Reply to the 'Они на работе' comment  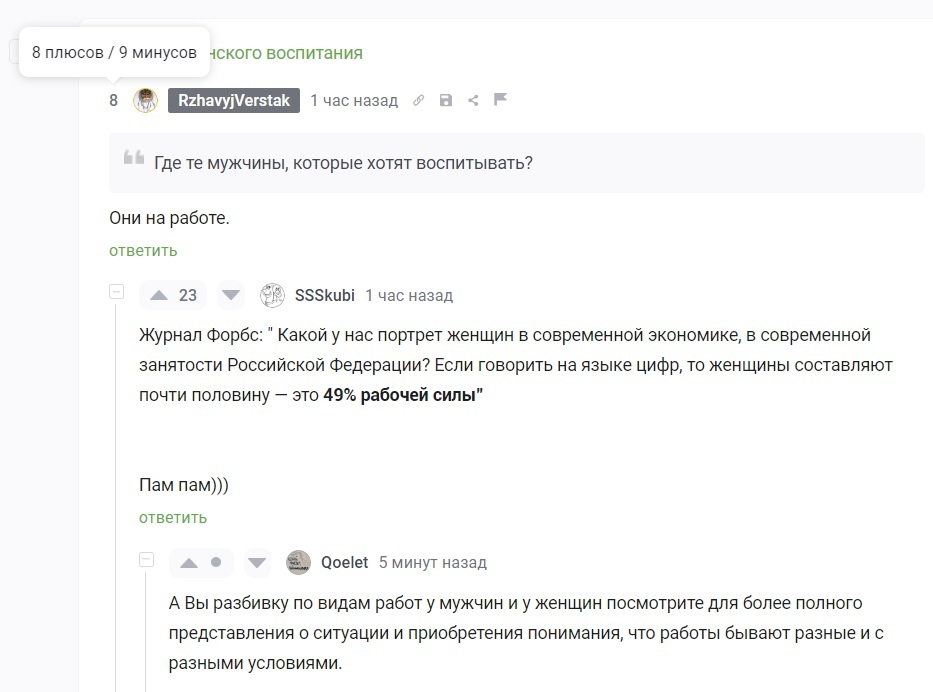pos(143,251)
